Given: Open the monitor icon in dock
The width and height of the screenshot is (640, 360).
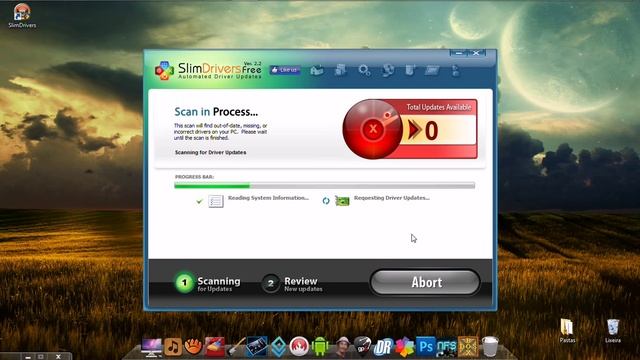Looking at the screenshot, I should (x=151, y=347).
